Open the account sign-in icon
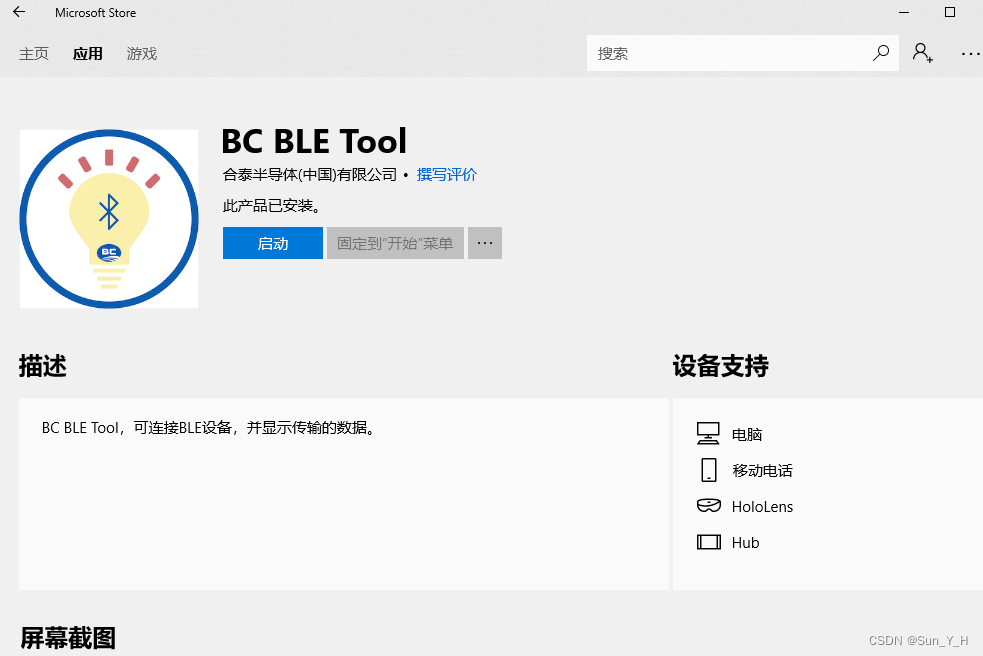The width and height of the screenshot is (983, 656). (x=922, y=53)
